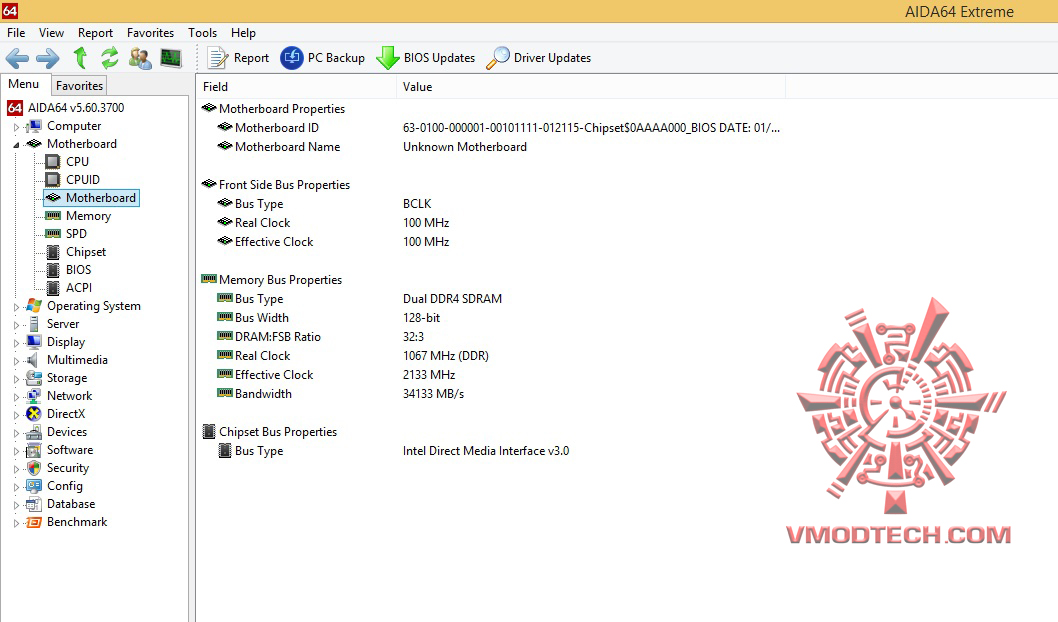The image size is (1058, 622).
Task: Expand the Multimedia tree node
Action: pos(16,361)
